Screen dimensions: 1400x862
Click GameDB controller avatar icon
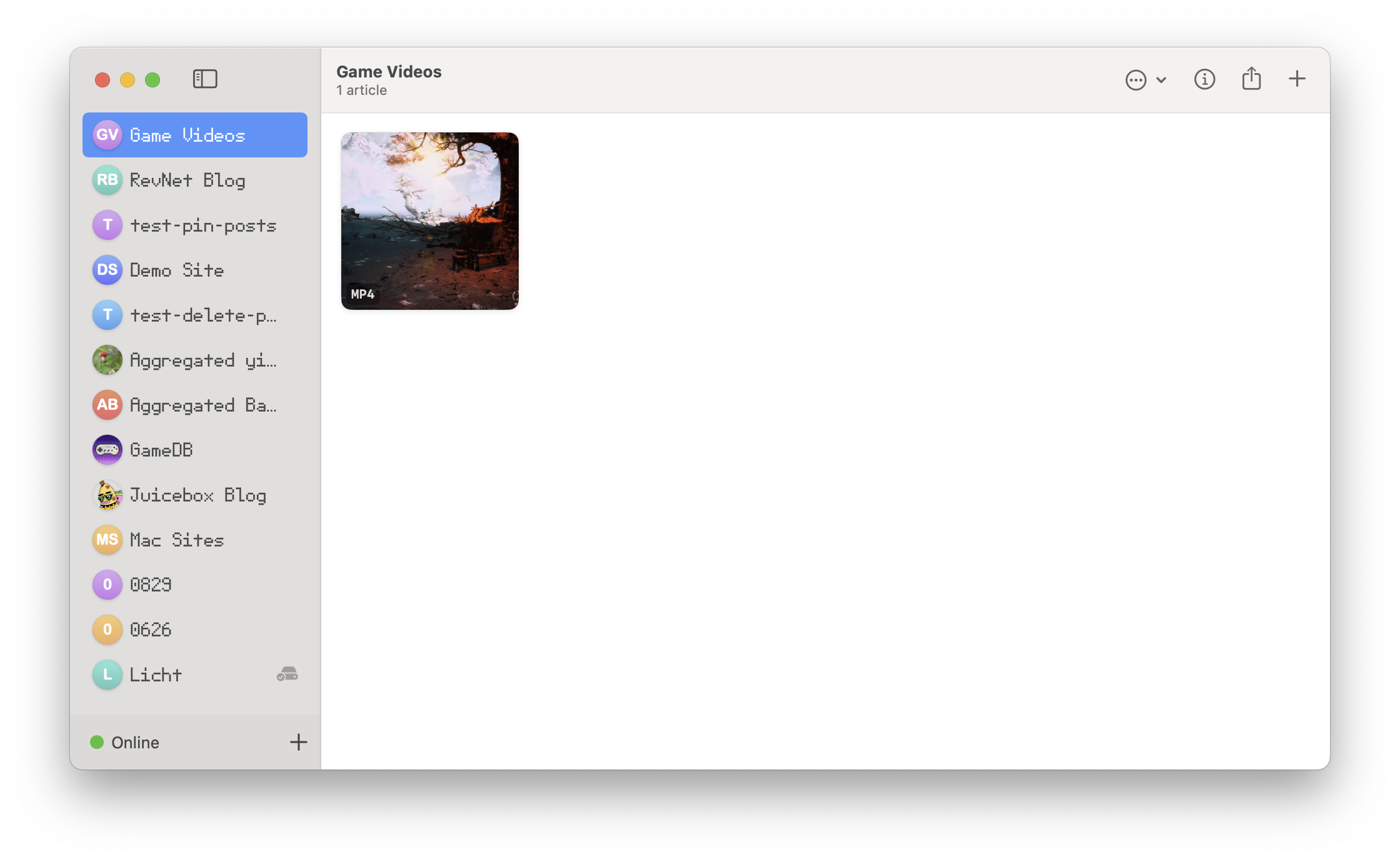click(107, 450)
